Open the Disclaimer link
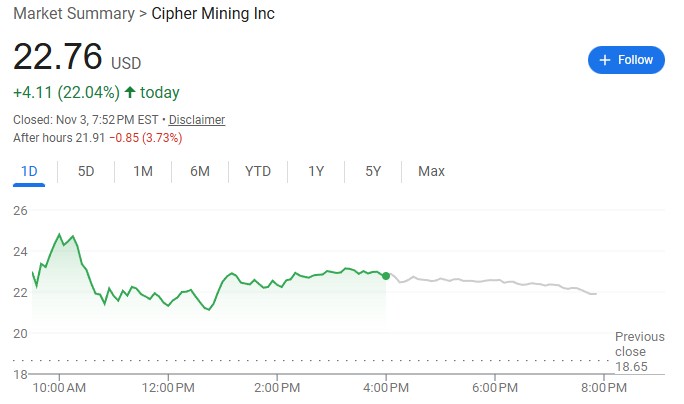The height and width of the screenshot is (404, 684). pos(197,120)
